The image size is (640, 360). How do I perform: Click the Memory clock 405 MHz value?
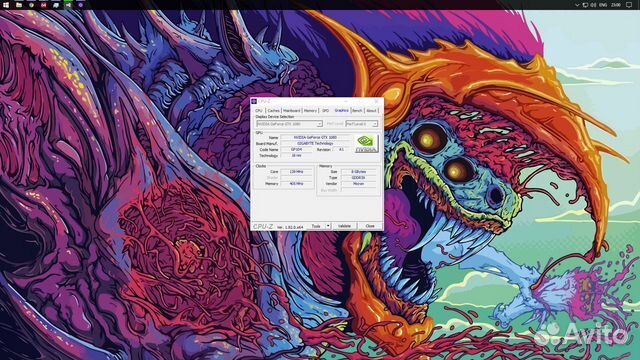(296, 184)
